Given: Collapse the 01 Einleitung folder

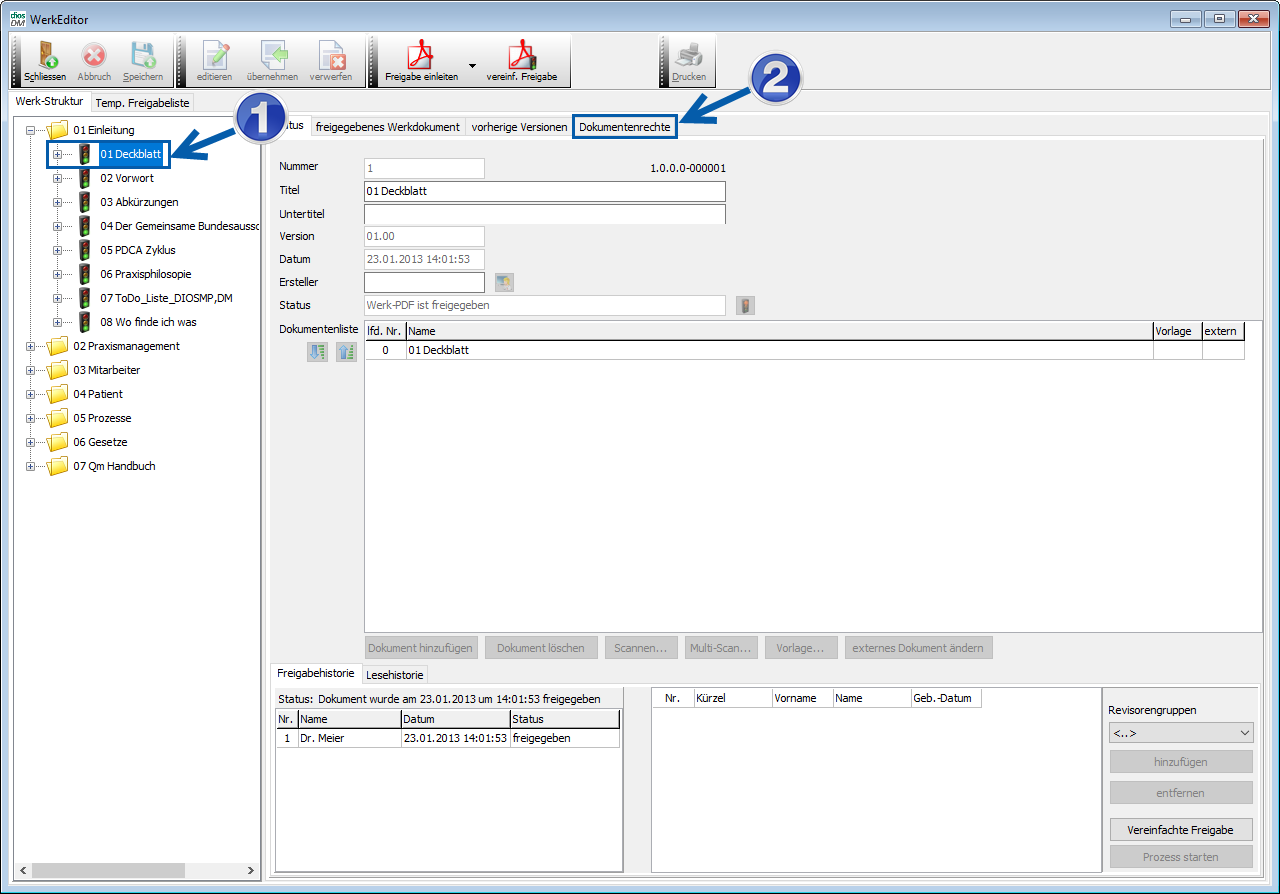Looking at the screenshot, I should [31, 130].
